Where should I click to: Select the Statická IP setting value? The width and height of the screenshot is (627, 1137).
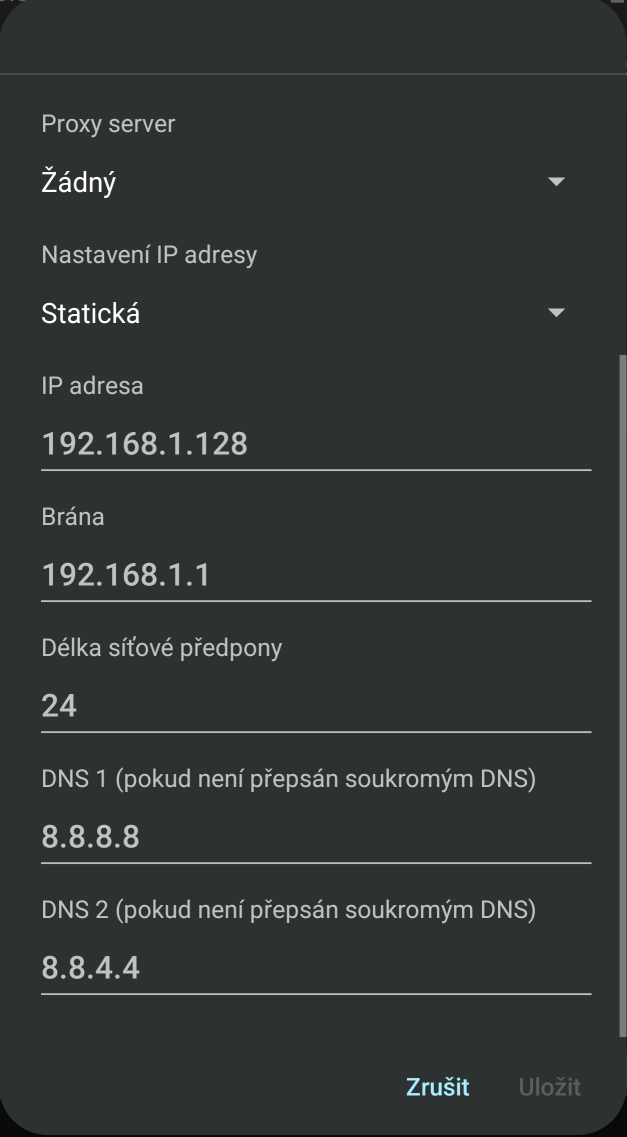pyautogui.click(x=91, y=314)
